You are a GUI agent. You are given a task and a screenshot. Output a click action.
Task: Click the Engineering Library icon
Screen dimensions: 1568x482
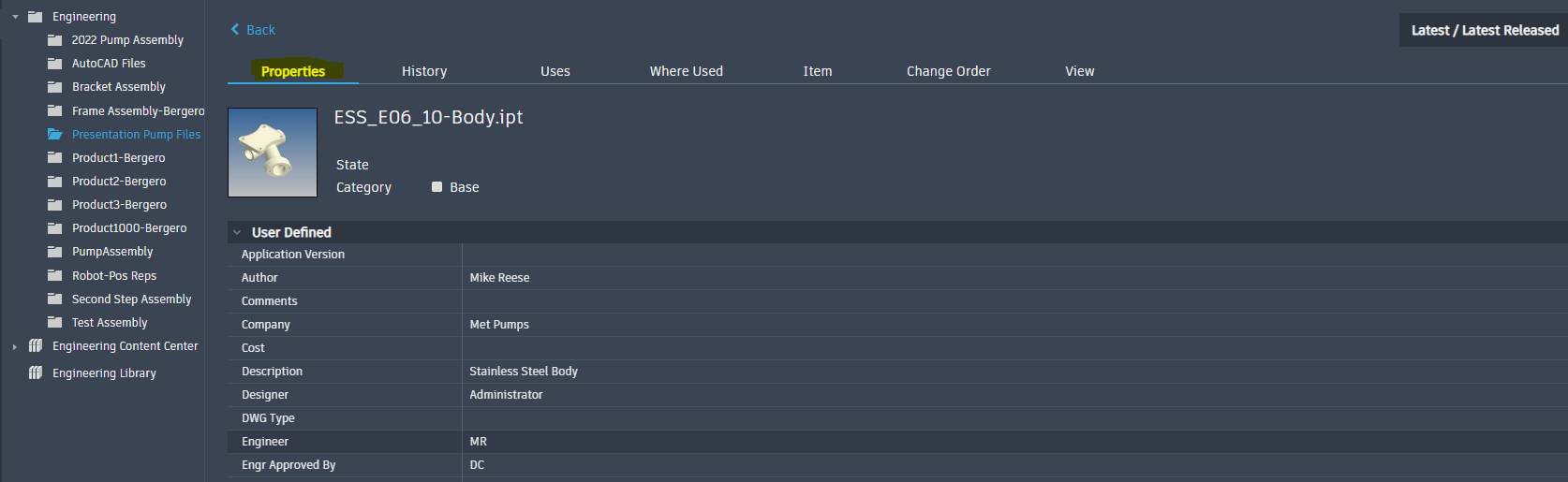[x=36, y=373]
